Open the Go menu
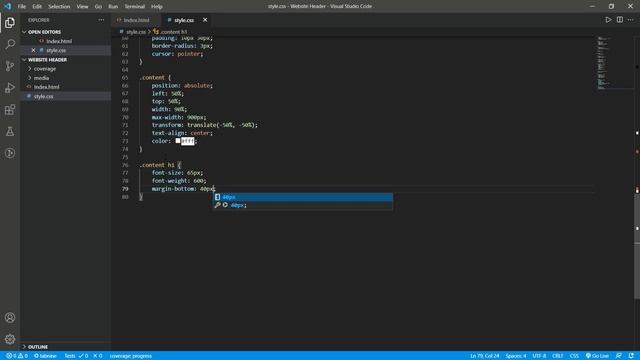The image size is (640, 360). [x=98, y=6]
